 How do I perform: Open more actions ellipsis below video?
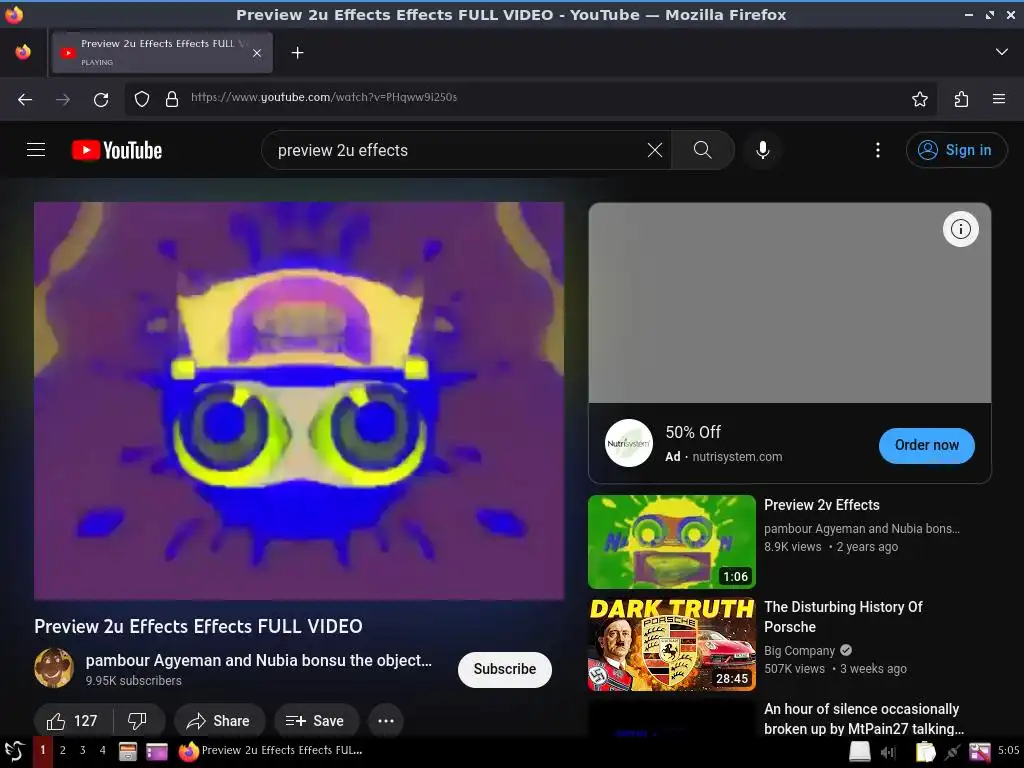[385, 721]
